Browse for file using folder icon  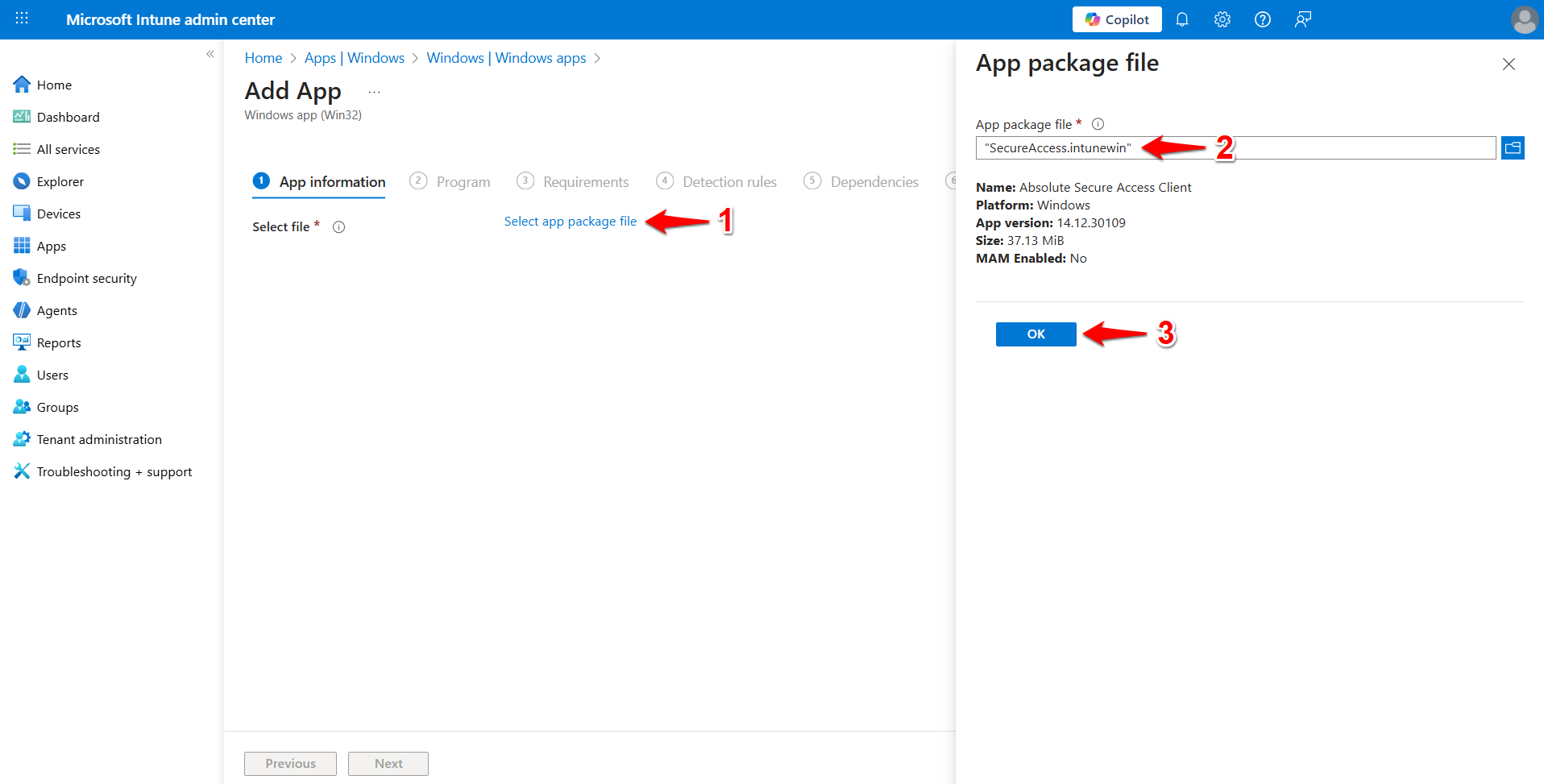pos(1513,147)
